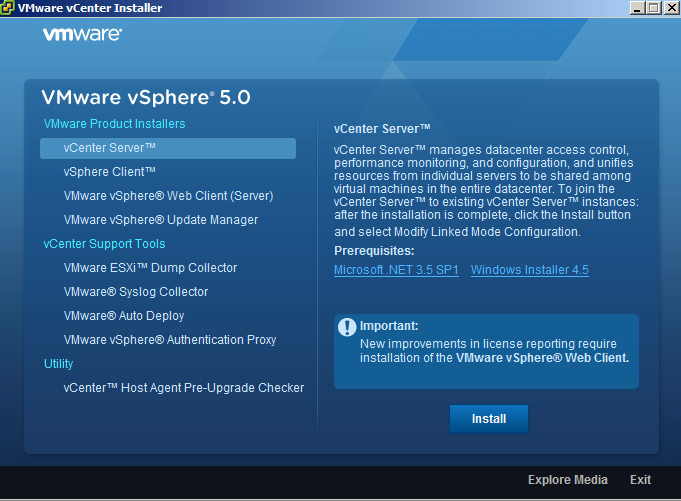Screen dimensions: 681x501
Task: Select VMware vSphere Authentication Proxy
Action: 170,340
